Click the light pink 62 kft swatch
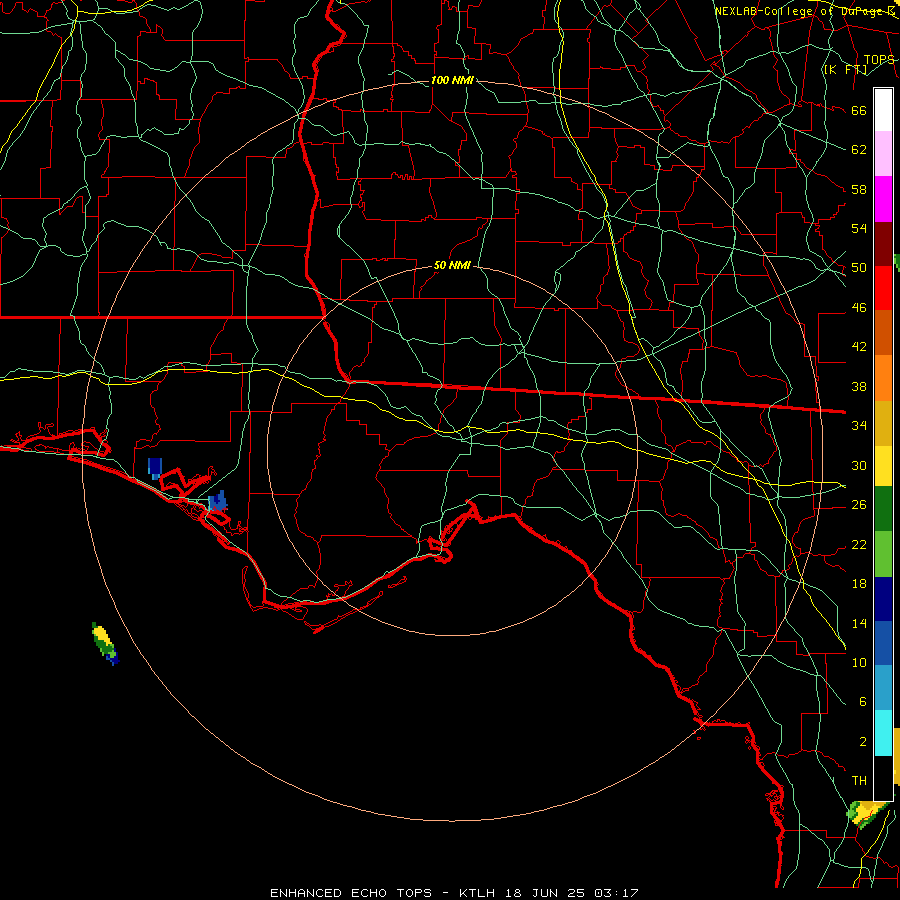This screenshot has width=900, height=900. click(x=883, y=153)
